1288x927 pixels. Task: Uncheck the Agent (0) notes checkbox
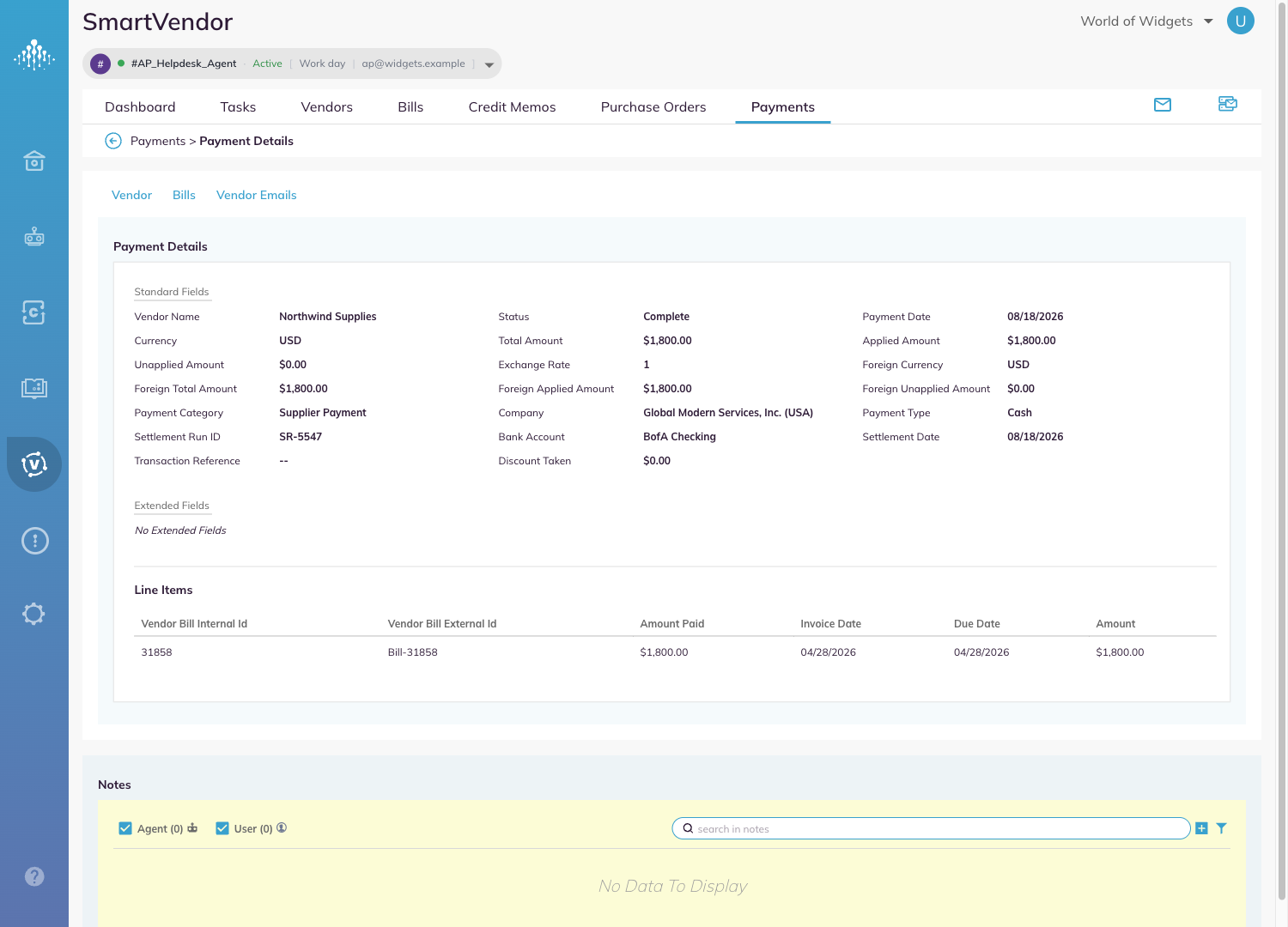[125, 828]
